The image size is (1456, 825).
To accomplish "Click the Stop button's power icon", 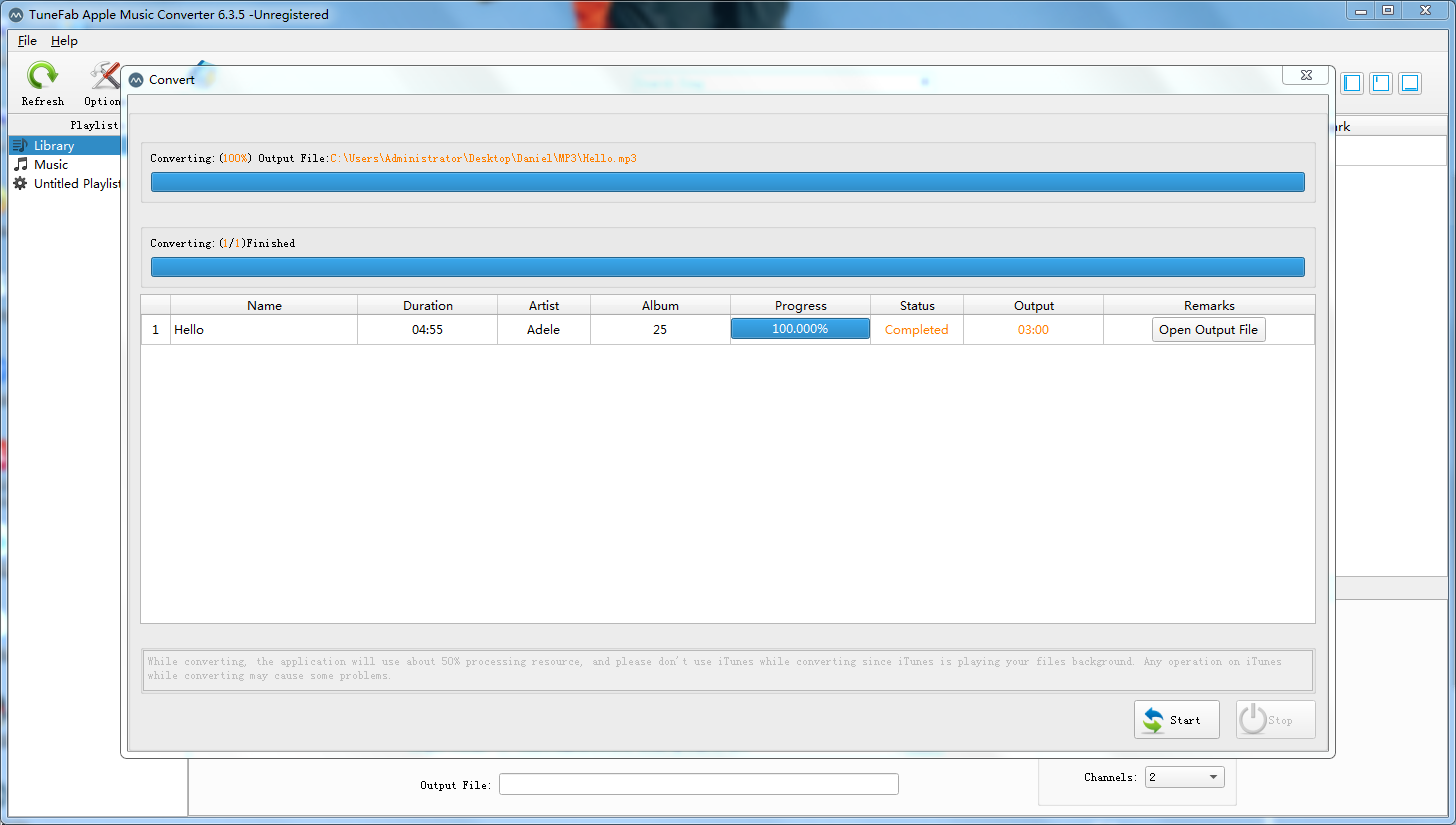I will pos(1252,720).
